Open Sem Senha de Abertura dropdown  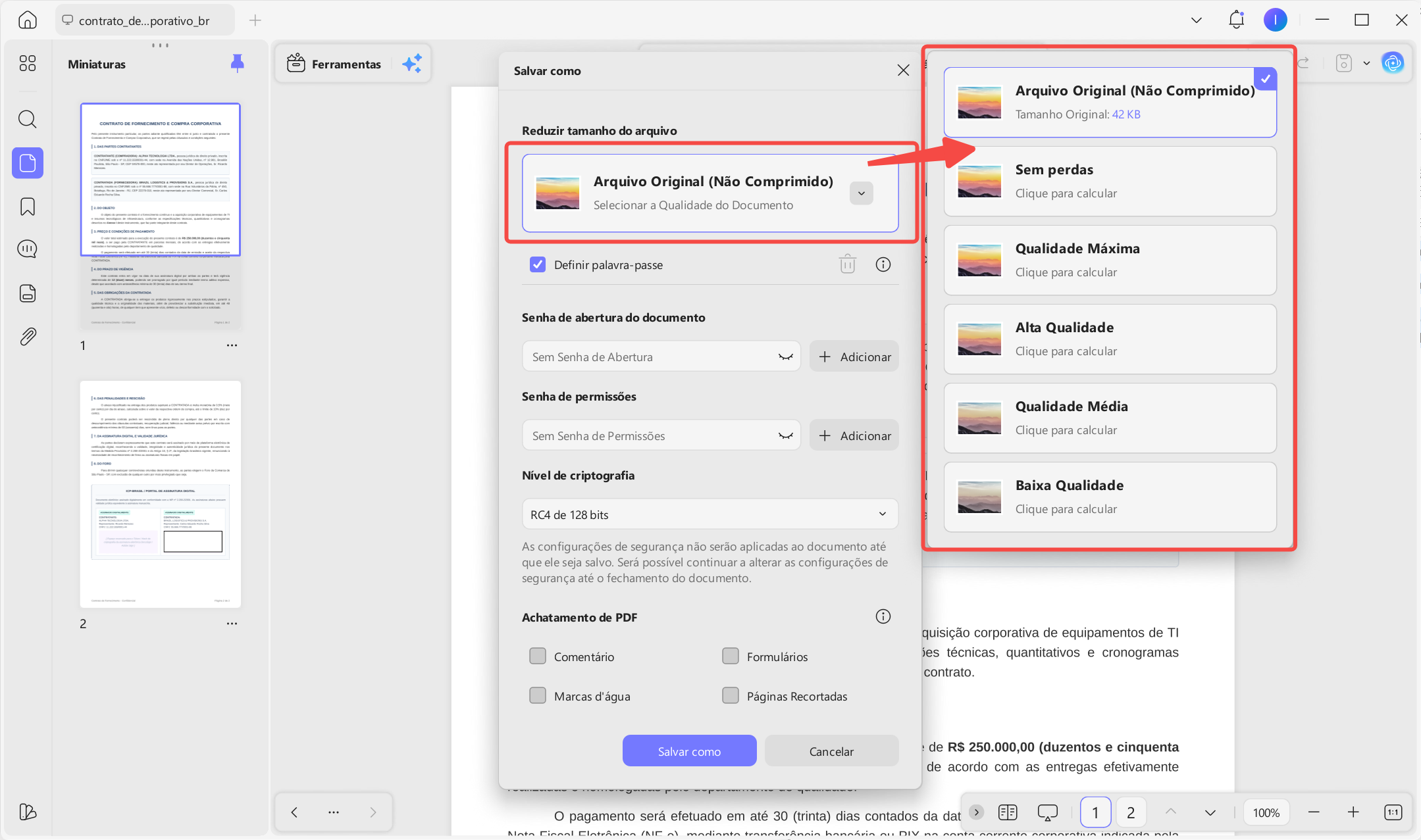tap(661, 357)
